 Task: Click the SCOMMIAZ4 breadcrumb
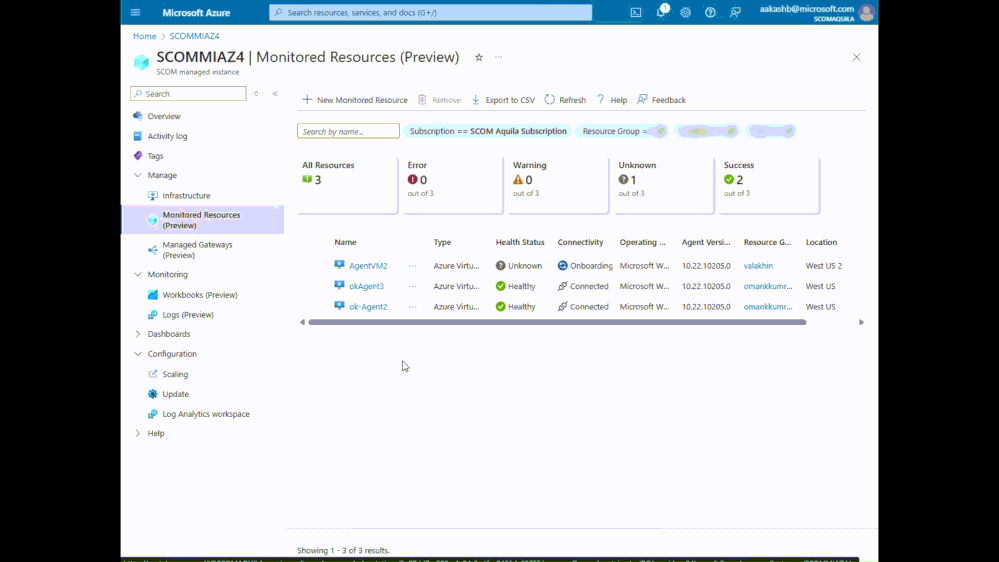coord(194,36)
